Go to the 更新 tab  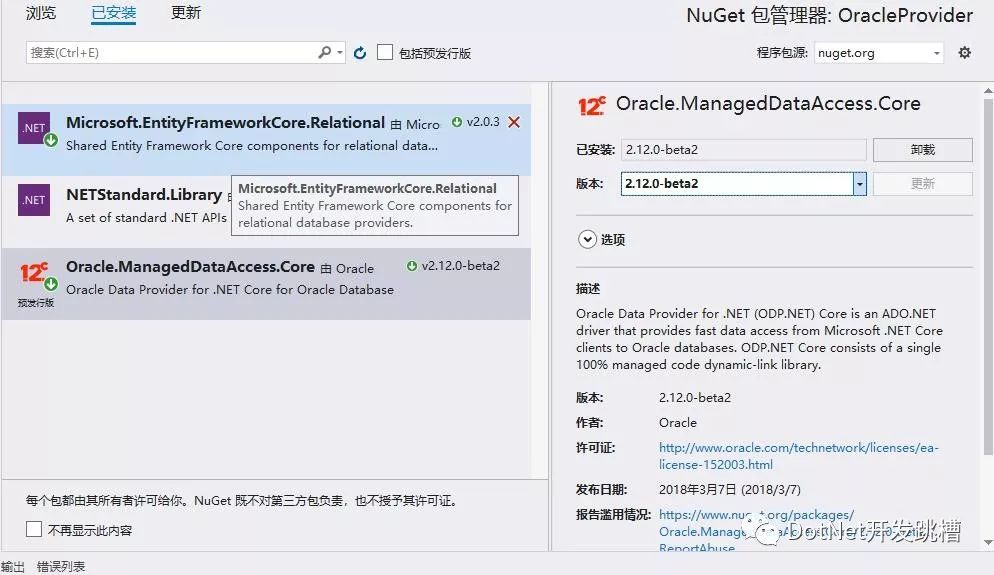(186, 13)
